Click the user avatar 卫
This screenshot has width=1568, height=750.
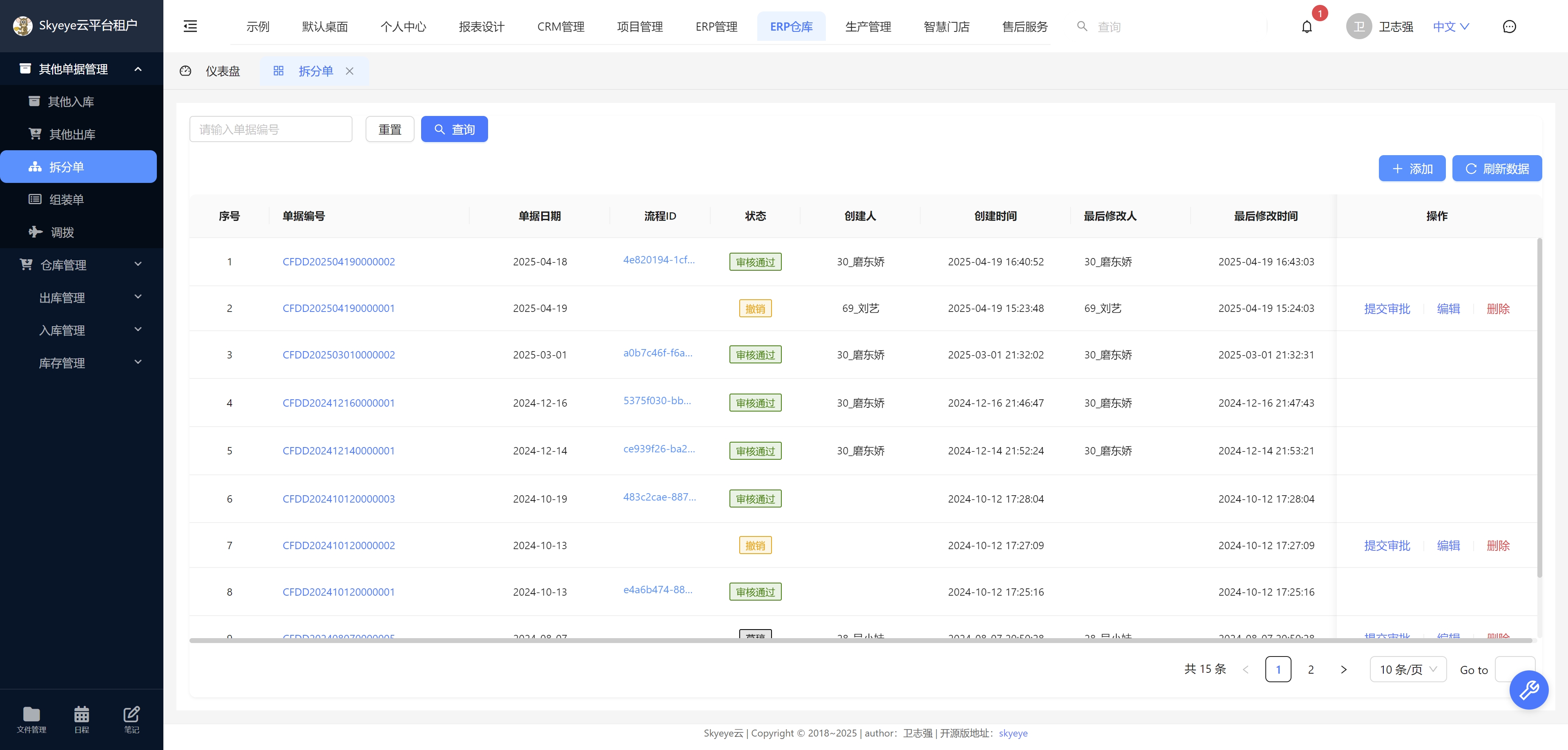click(x=1358, y=26)
